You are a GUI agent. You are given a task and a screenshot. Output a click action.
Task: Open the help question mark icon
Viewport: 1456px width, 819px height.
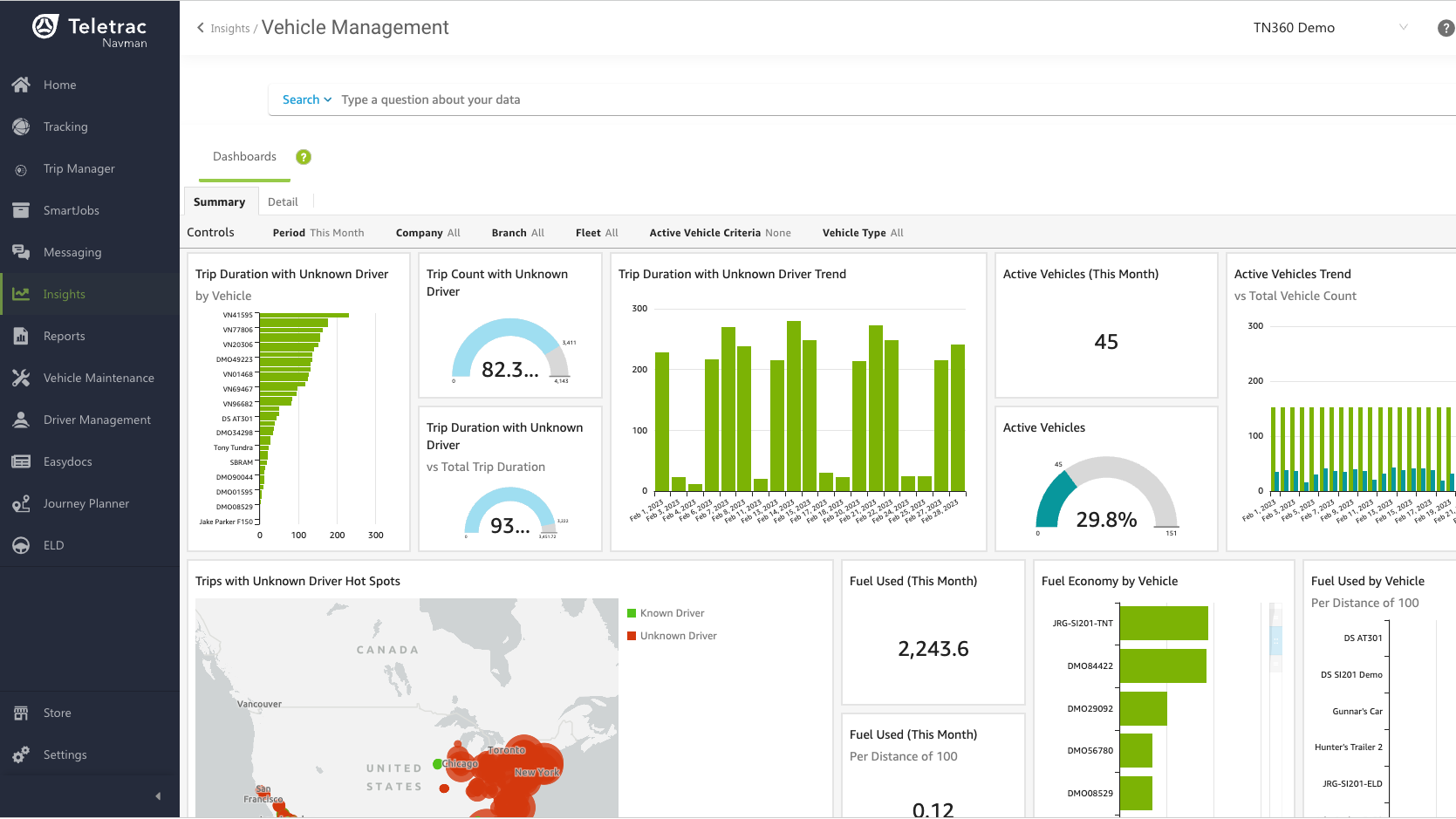point(1446,27)
